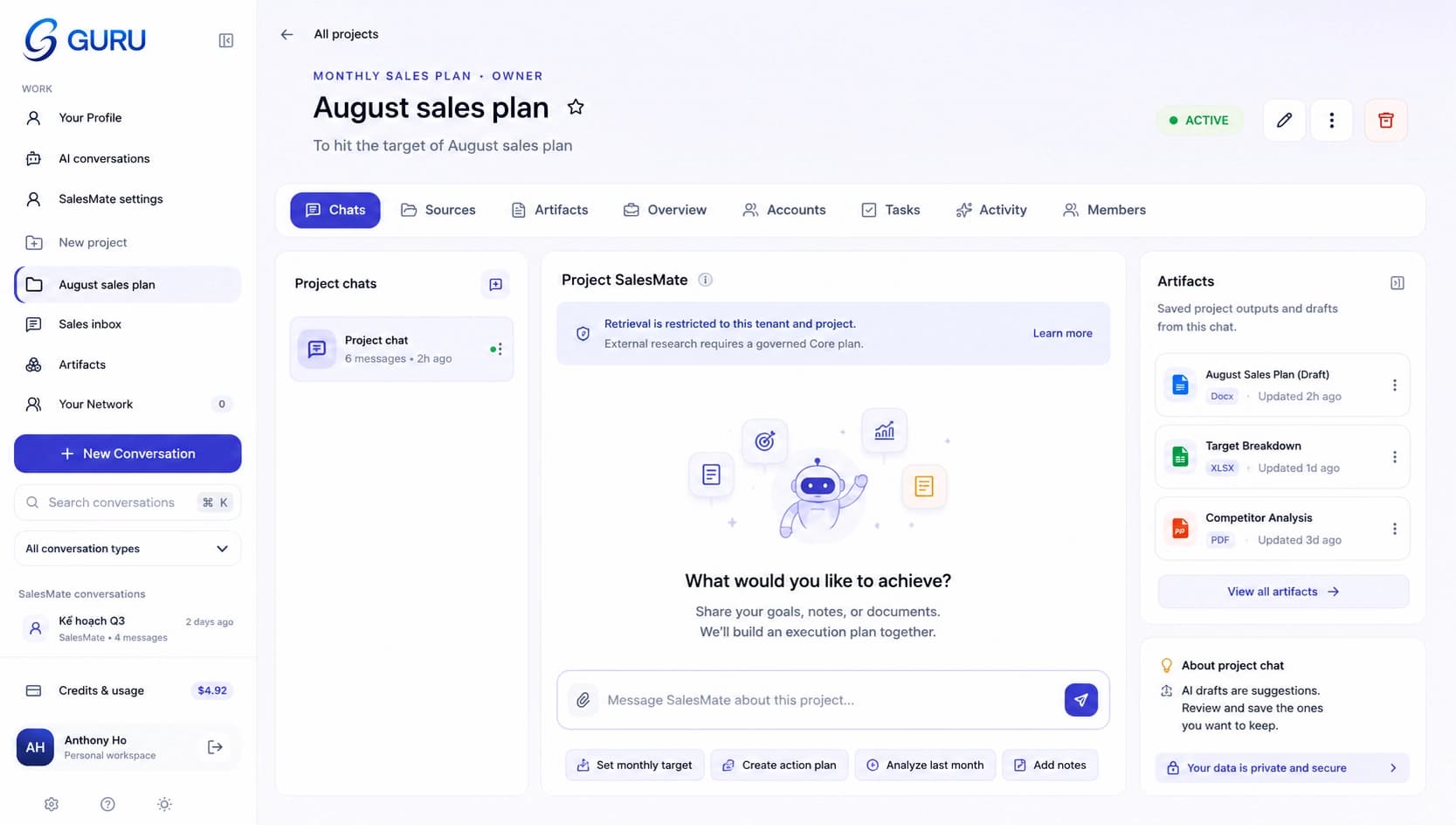Select August sales plan in sidebar
Viewport: 1456px width, 825px height.
pos(128,285)
